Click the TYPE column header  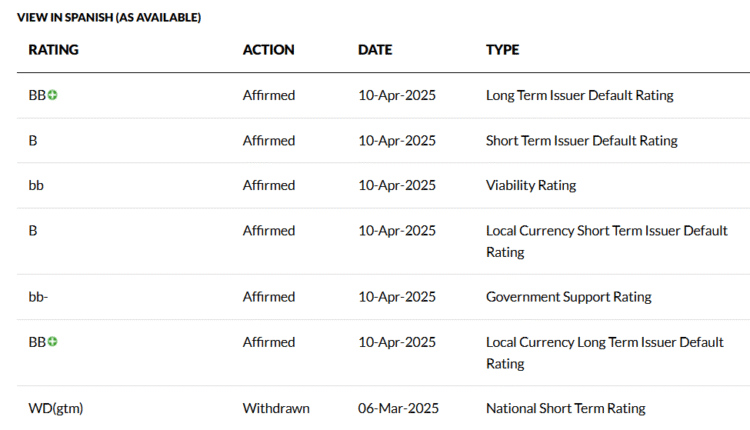click(502, 49)
